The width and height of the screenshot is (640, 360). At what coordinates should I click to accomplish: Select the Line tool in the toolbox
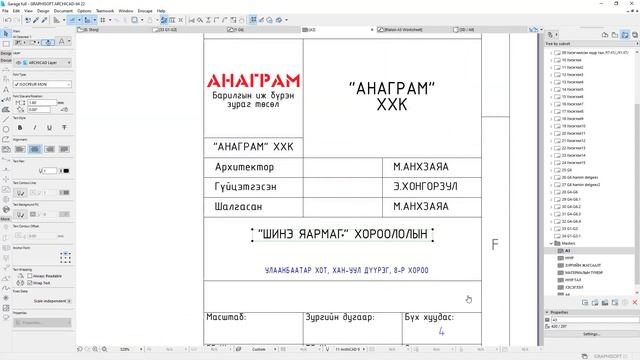[x=6, y=119]
